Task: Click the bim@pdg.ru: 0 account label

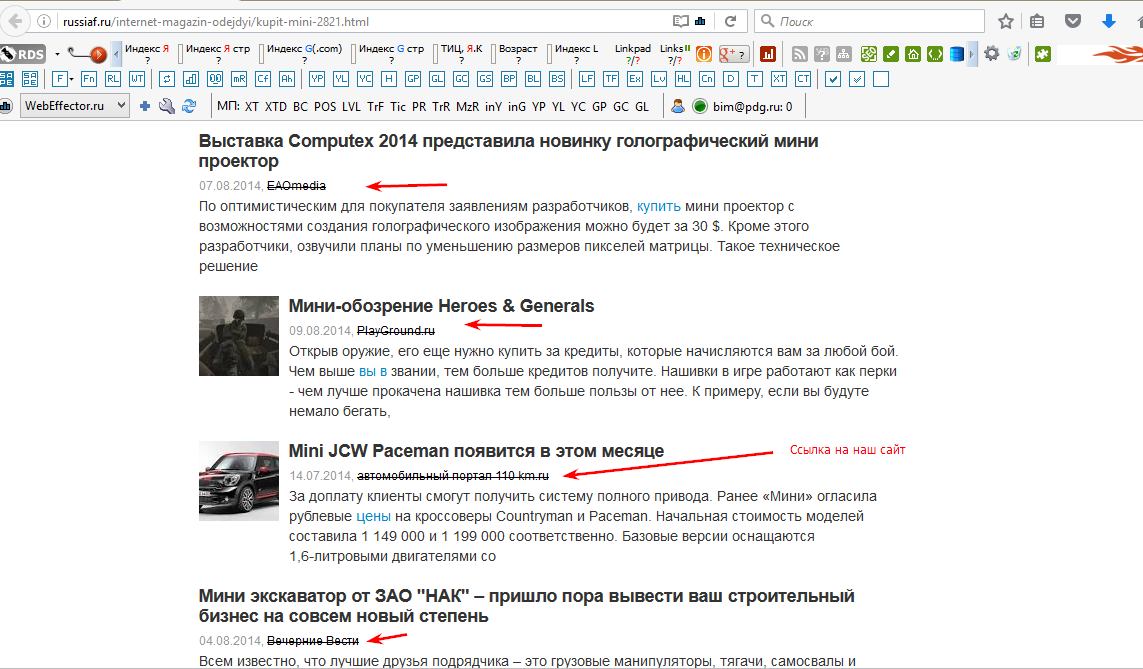Action: click(752, 106)
